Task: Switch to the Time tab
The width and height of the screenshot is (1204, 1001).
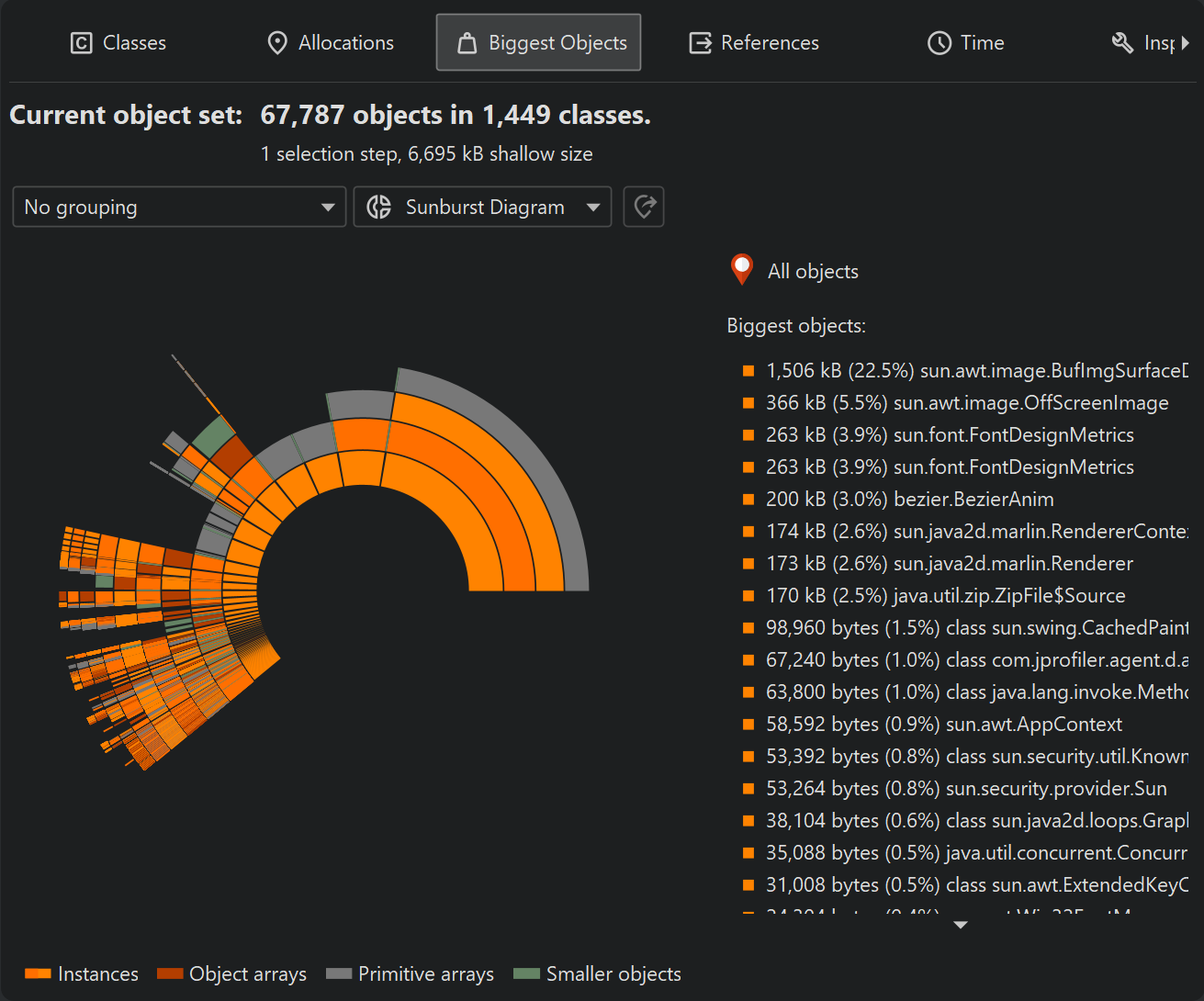Action: [x=965, y=43]
